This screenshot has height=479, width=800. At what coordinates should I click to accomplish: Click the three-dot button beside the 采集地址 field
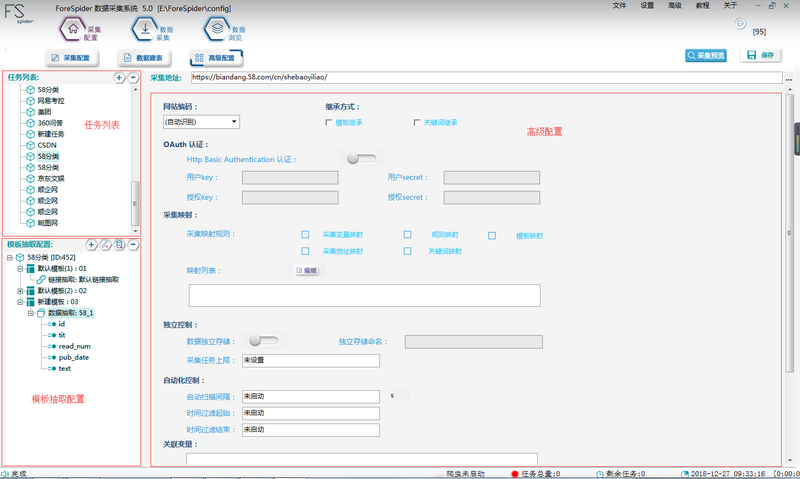(x=789, y=79)
